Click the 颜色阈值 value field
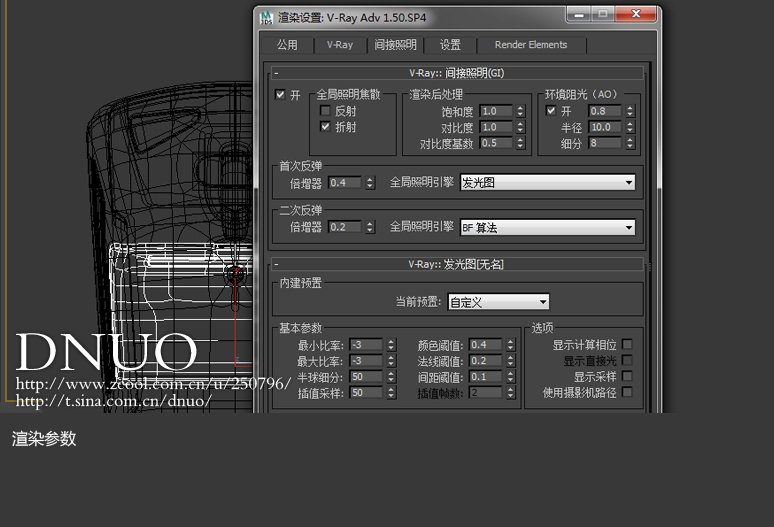This screenshot has width=774, height=527. (x=486, y=345)
